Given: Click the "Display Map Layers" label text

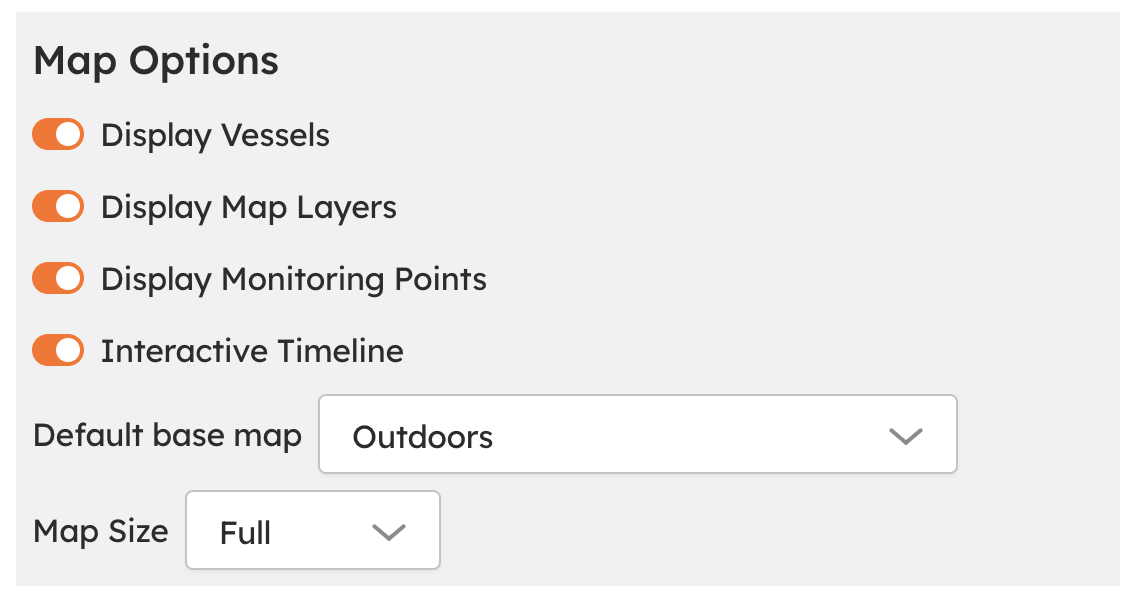Looking at the screenshot, I should point(249,207).
